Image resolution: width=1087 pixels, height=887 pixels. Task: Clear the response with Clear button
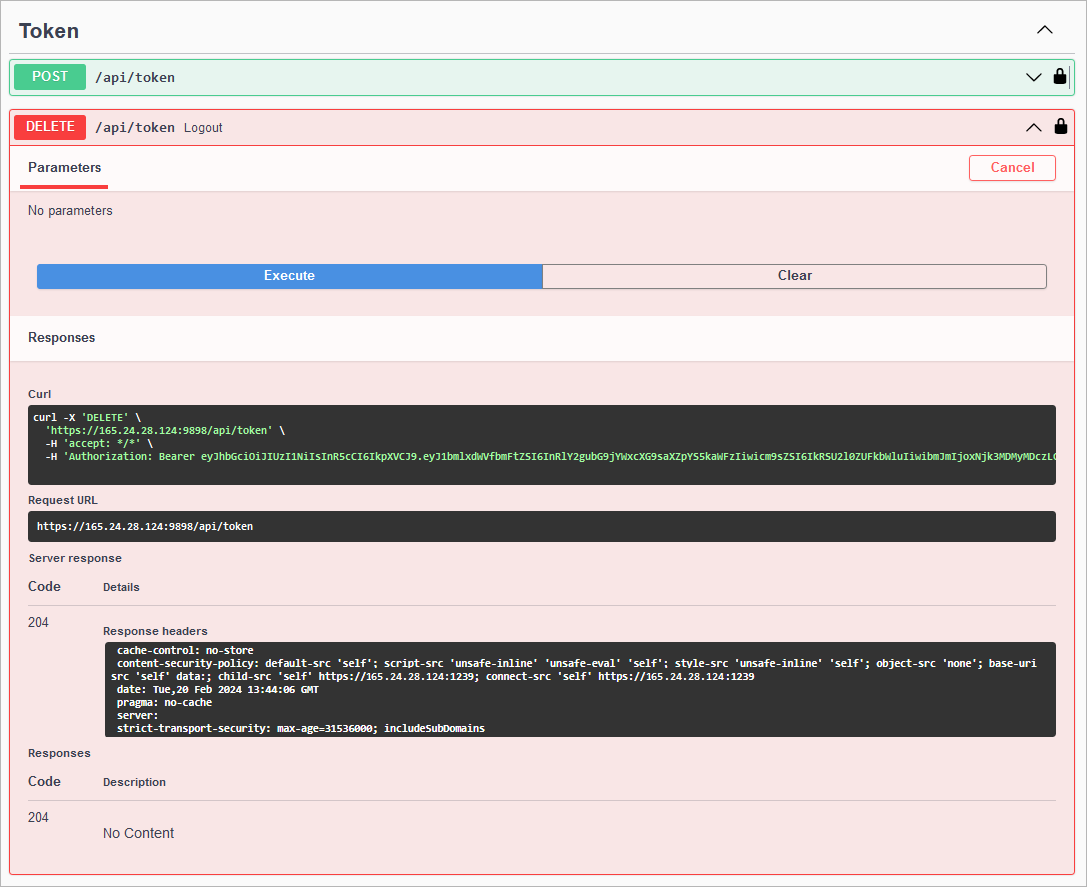tap(794, 276)
